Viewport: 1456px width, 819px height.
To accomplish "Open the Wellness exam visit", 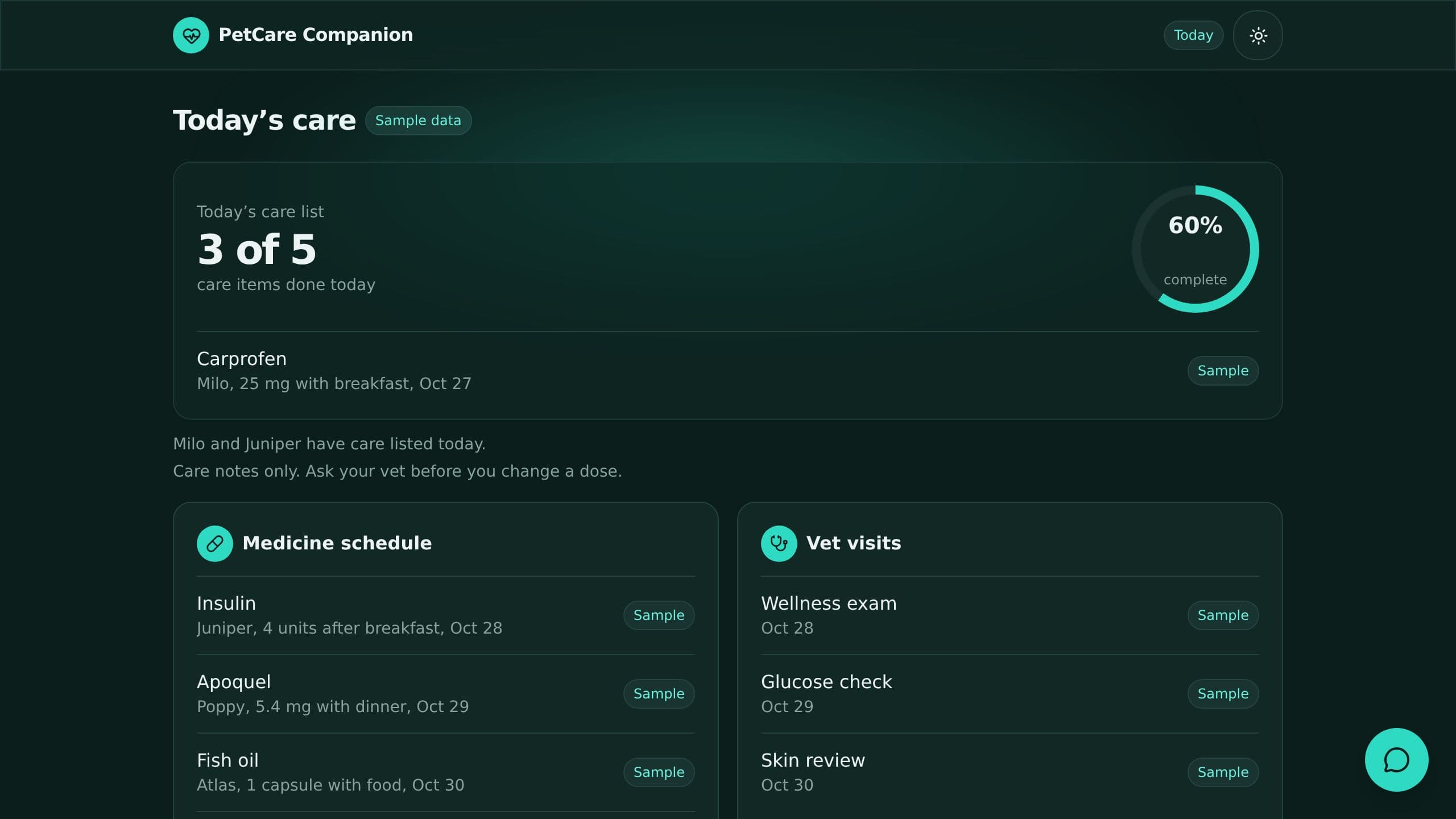I will [1010, 615].
